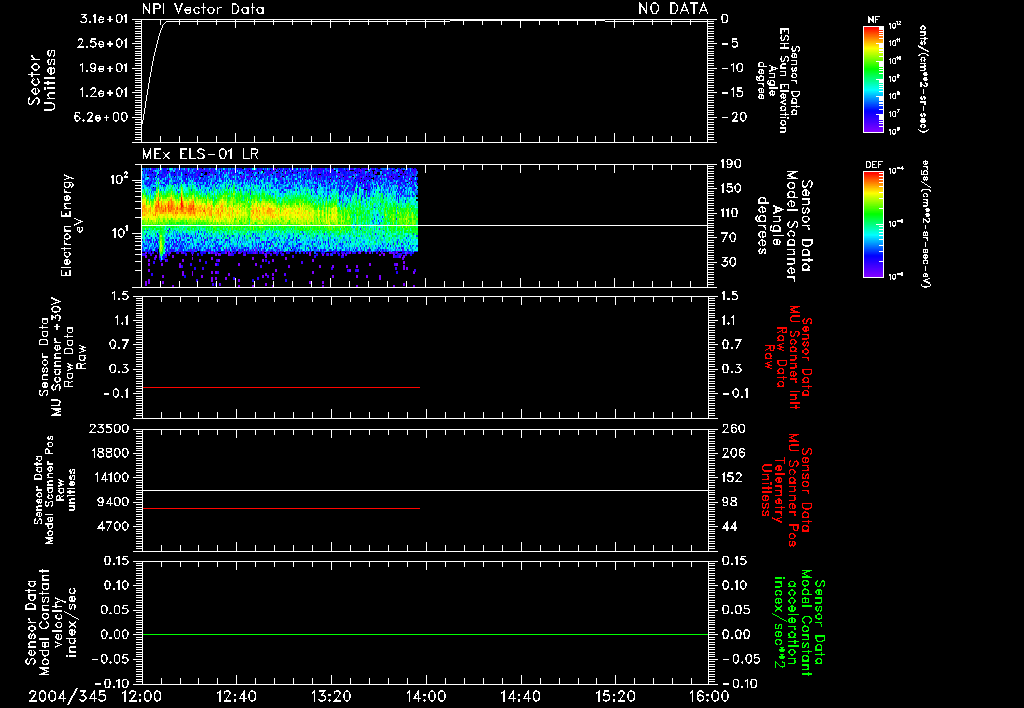Click the 44 telemetry axis value

[729, 526]
